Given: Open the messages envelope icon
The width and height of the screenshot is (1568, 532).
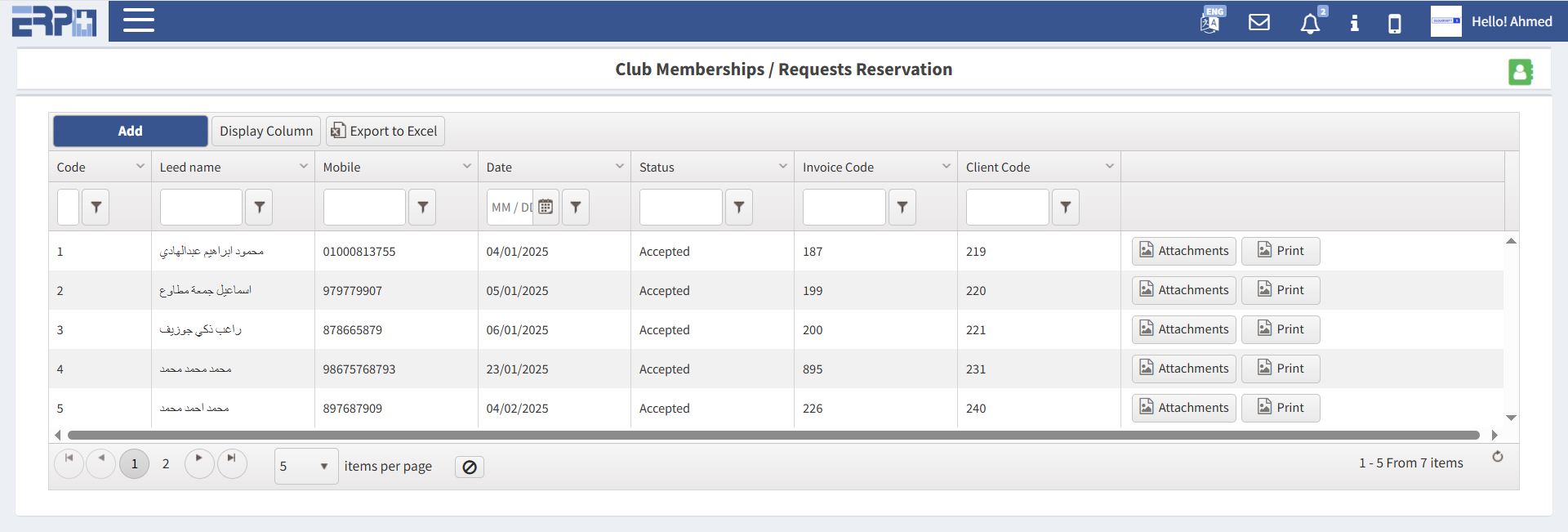Looking at the screenshot, I should (x=1259, y=22).
